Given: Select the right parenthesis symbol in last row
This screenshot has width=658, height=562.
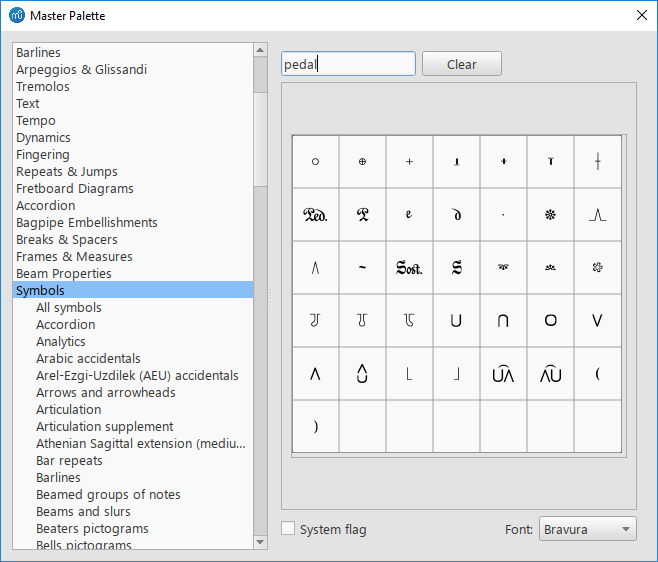Looking at the screenshot, I should click(315, 427).
